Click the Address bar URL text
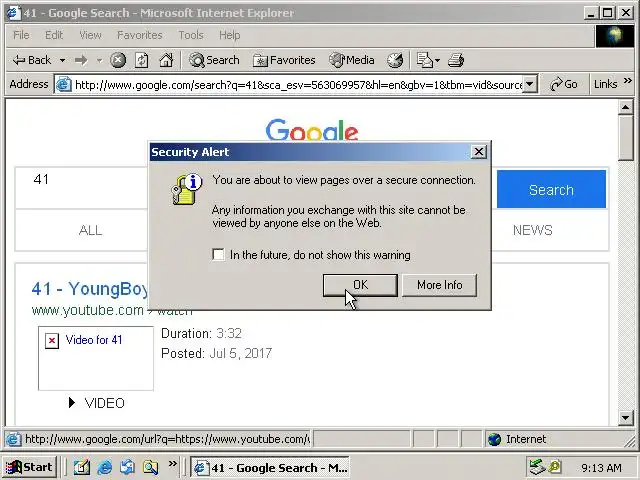The height and width of the screenshot is (480, 640). (x=298, y=84)
